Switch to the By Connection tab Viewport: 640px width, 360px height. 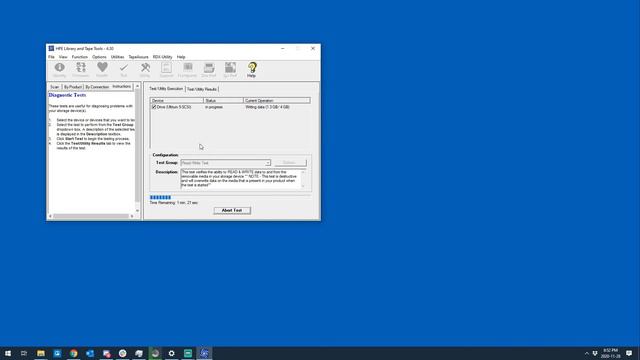coord(97,87)
